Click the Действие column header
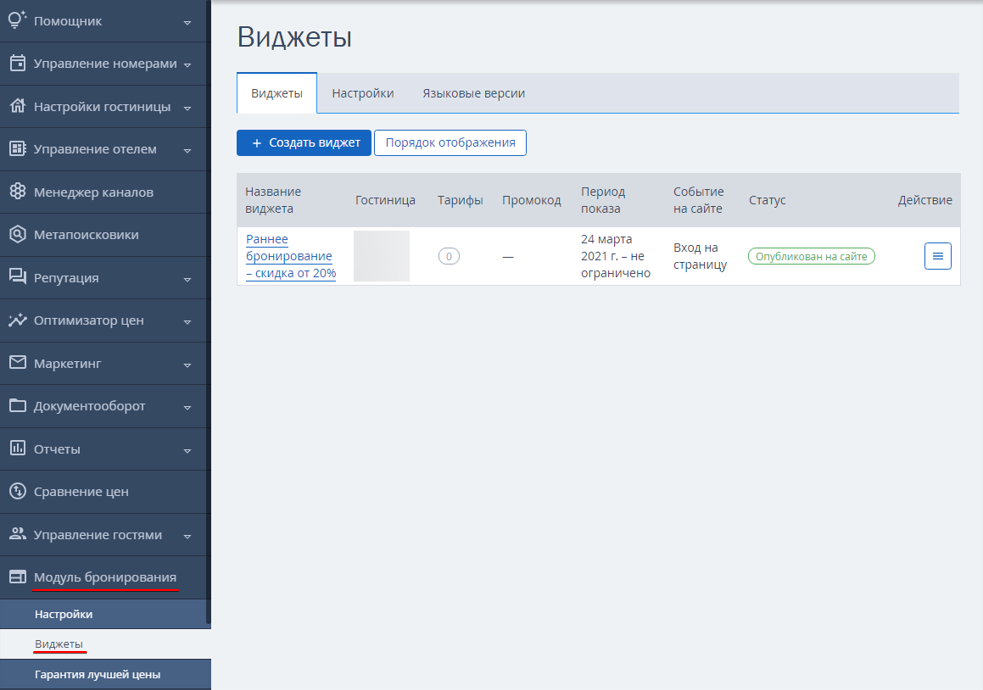 tap(925, 200)
